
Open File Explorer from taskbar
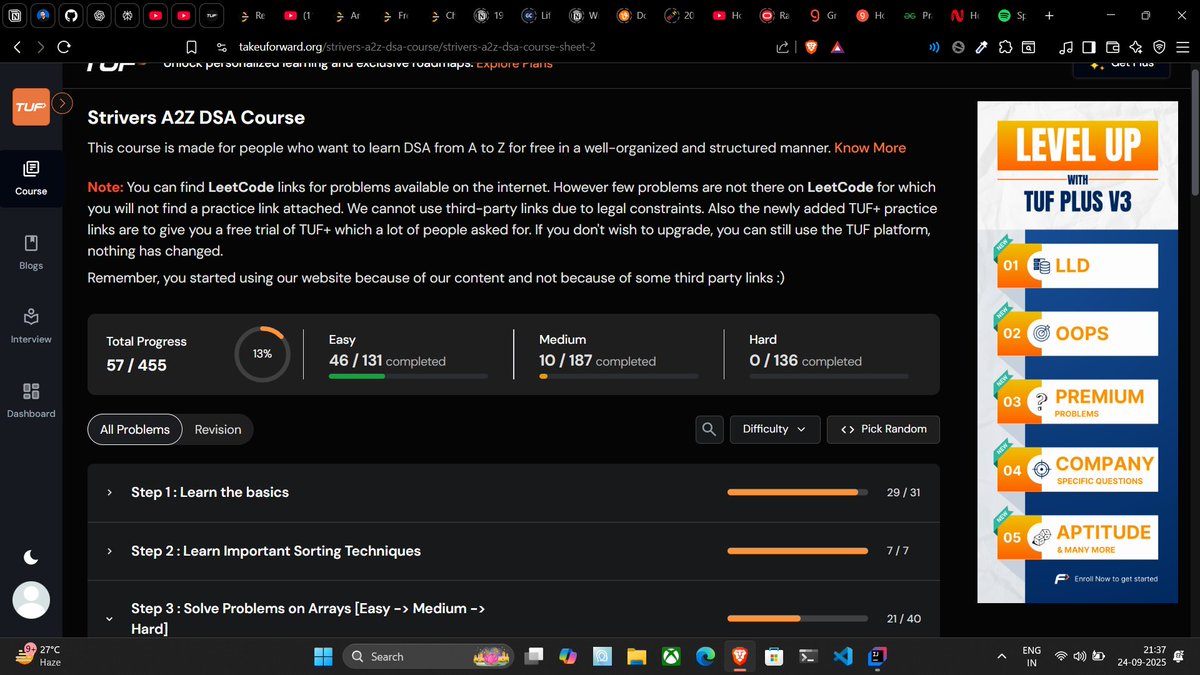636,656
